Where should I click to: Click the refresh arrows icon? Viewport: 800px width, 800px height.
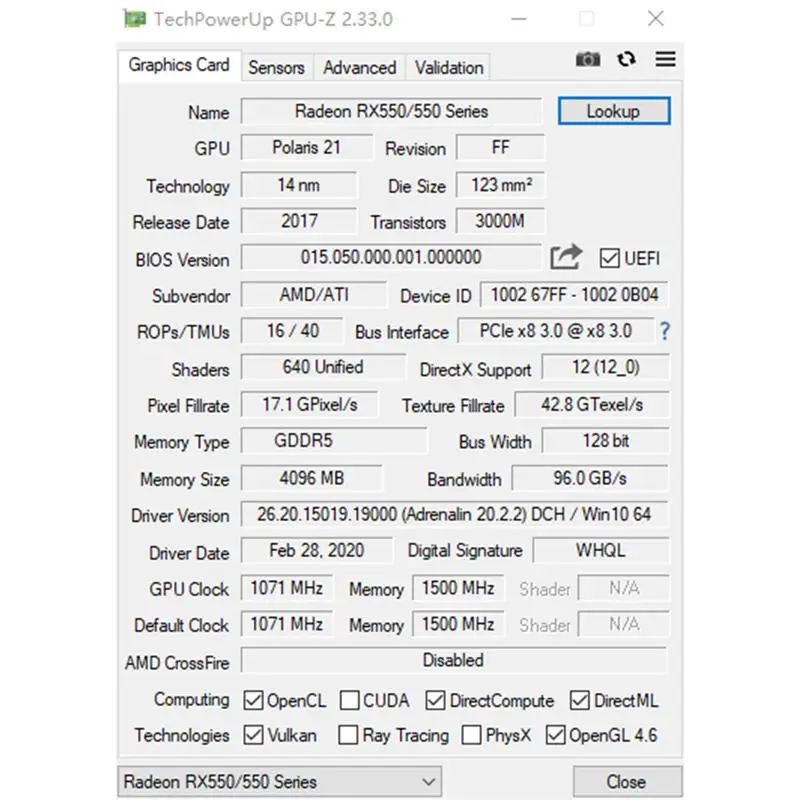tap(626, 59)
